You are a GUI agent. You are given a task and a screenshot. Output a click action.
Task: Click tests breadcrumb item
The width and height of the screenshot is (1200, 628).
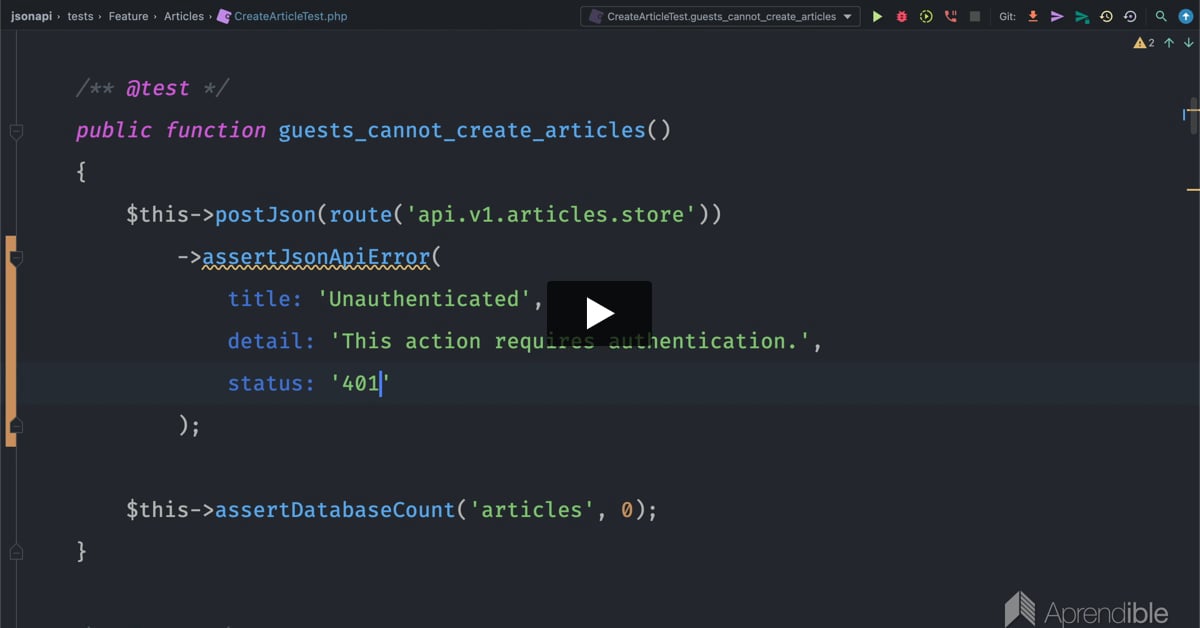click(80, 16)
